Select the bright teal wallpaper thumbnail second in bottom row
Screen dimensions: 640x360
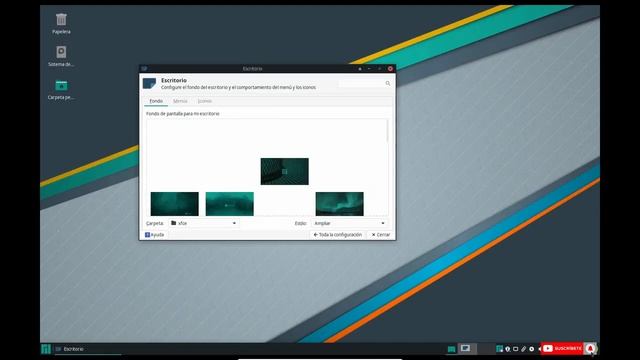click(229, 204)
